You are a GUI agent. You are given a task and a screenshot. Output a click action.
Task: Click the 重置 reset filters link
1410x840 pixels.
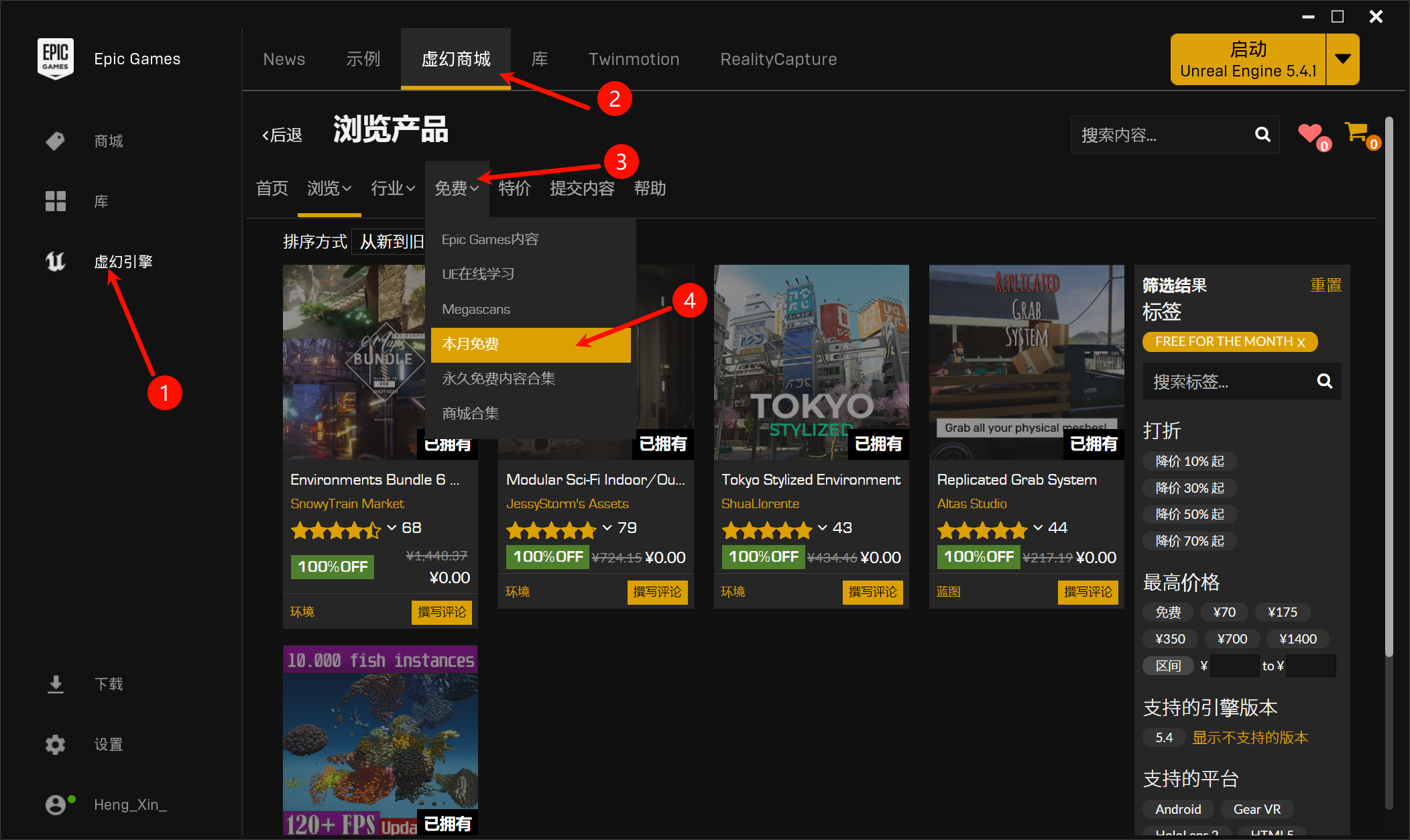click(1326, 286)
